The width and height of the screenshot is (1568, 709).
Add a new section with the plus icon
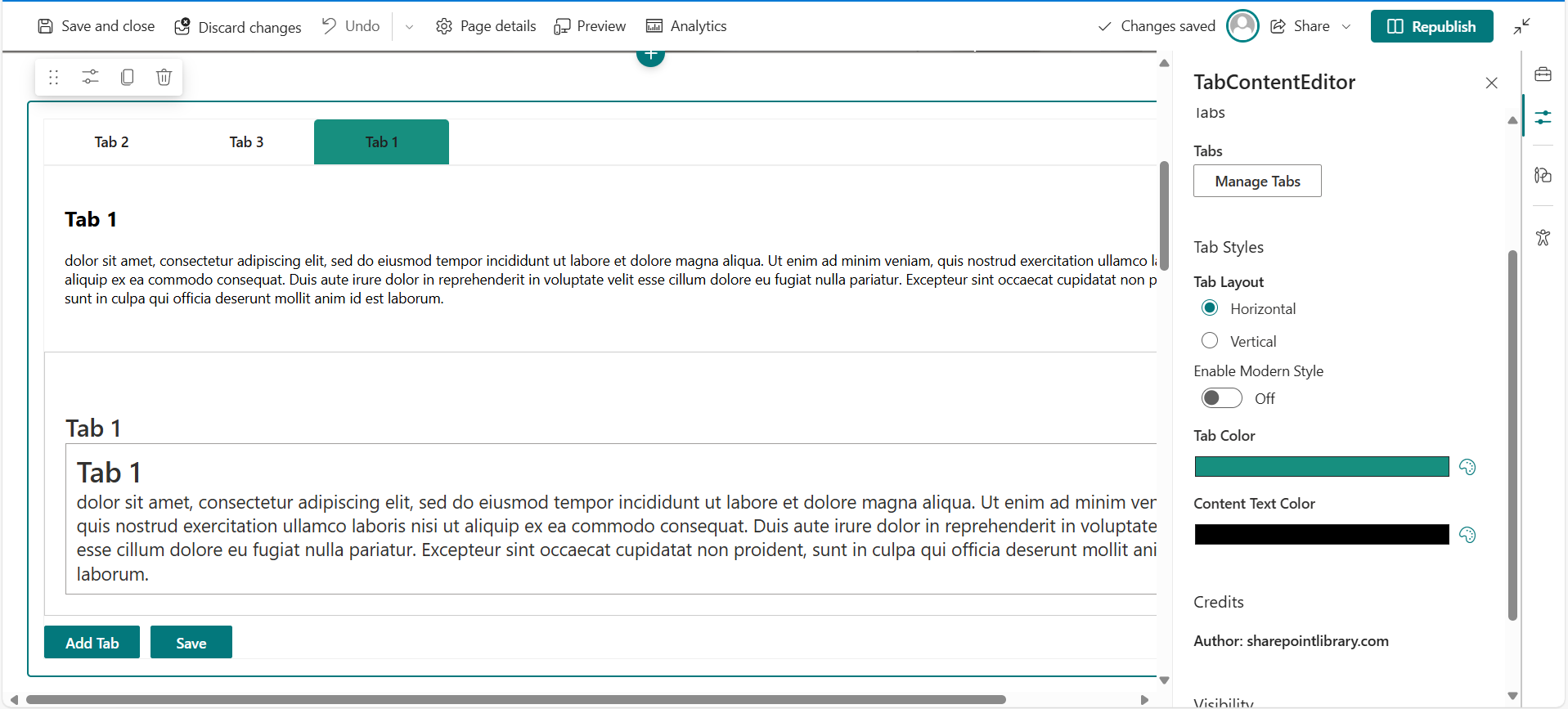point(650,56)
